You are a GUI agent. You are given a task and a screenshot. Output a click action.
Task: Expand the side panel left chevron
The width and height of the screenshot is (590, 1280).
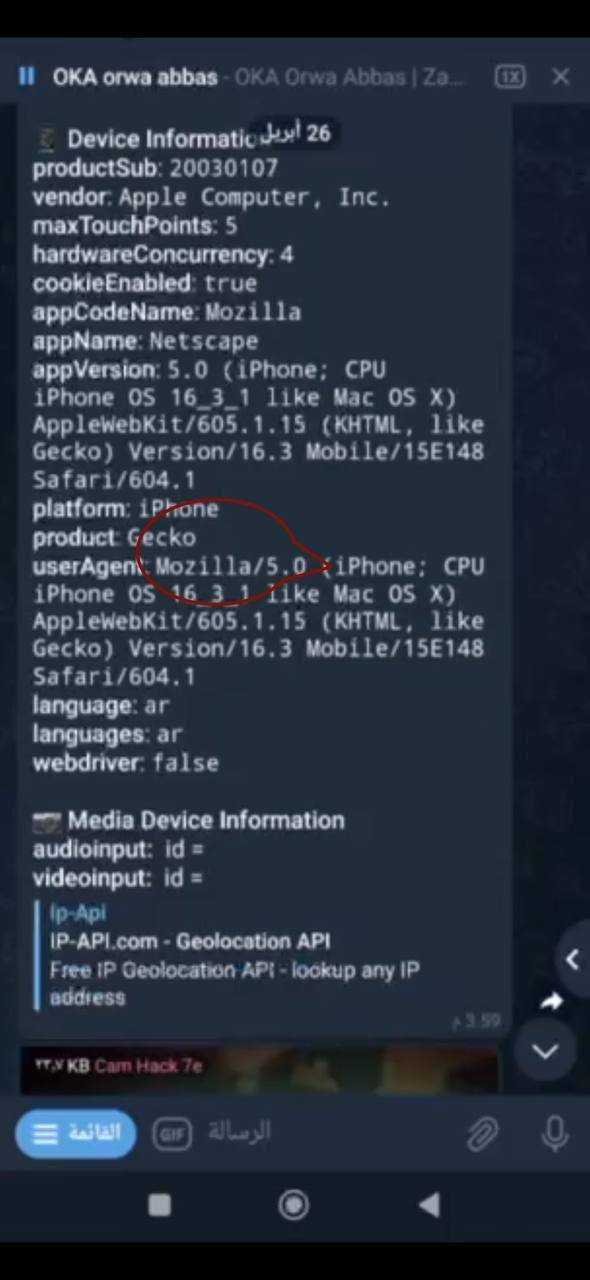[x=572, y=960]
